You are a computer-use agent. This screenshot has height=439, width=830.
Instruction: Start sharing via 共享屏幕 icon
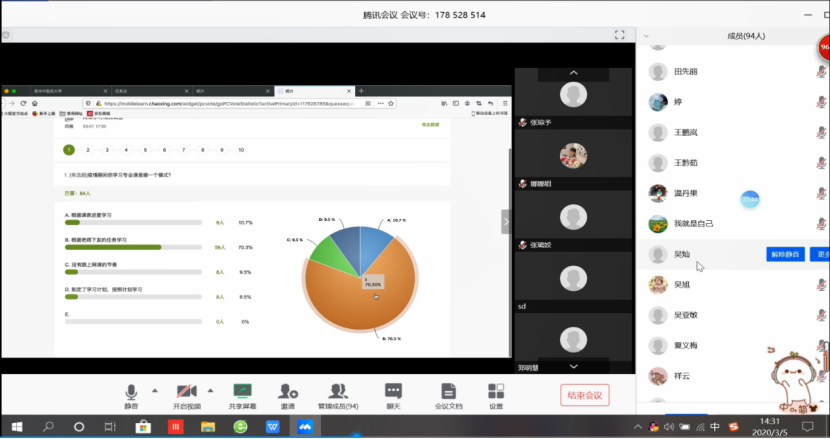tap(242, 391)
